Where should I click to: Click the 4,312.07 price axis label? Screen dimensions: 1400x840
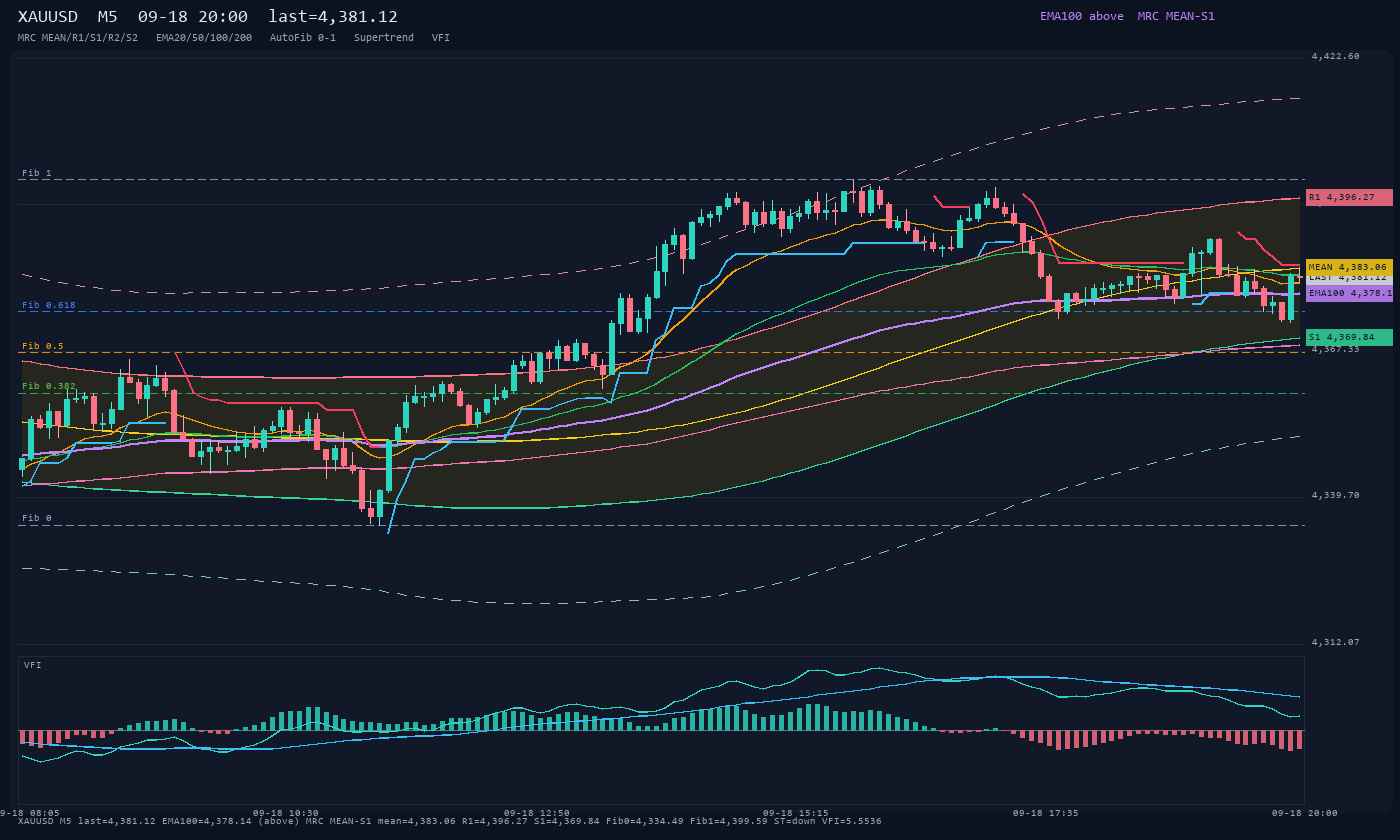(1336, 642)
